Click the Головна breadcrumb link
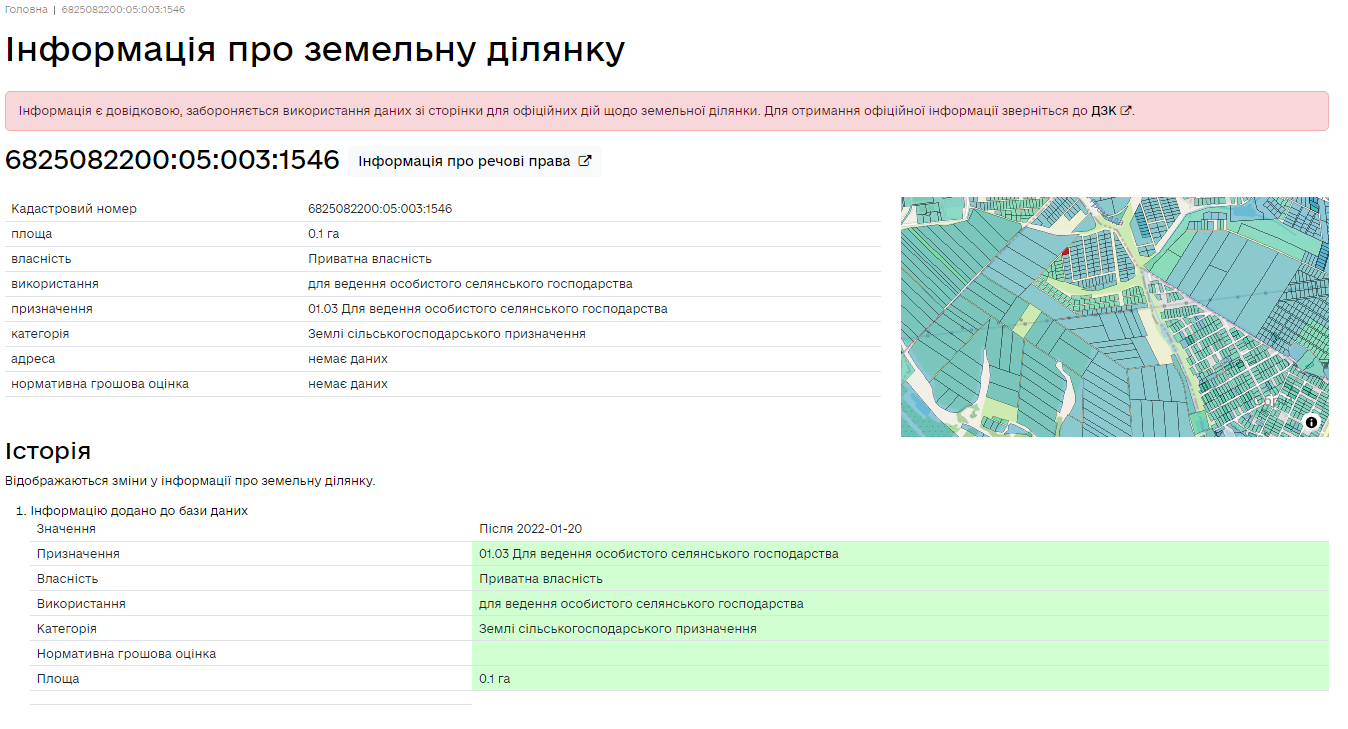Image resolution: width=1348 pixels, height=729 pixels. click(26, 9)
